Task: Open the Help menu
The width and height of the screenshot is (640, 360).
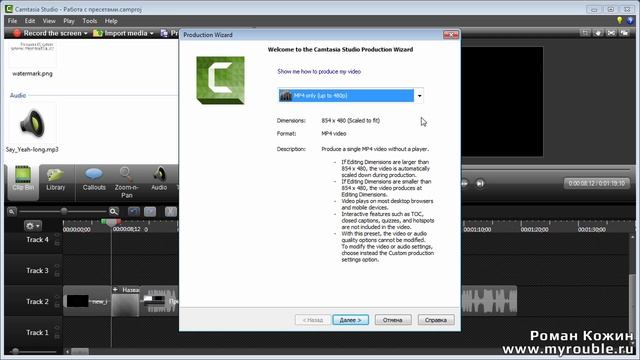Action: click(111, 21)
